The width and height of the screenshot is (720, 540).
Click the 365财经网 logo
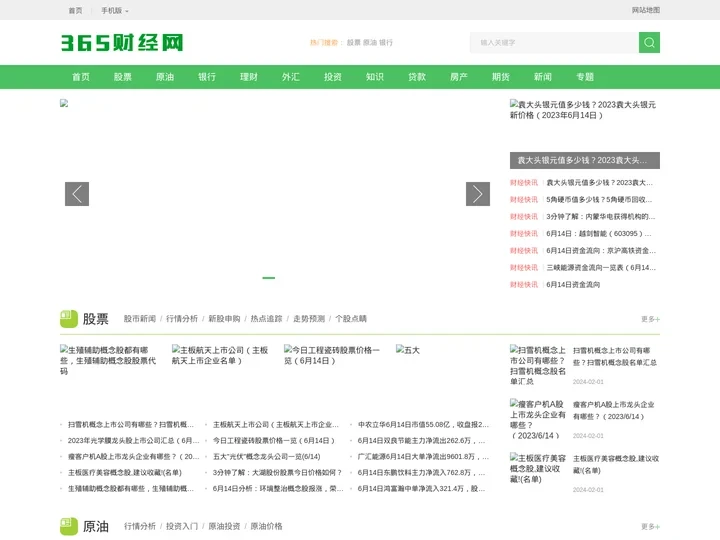click(x=122, y=43)
